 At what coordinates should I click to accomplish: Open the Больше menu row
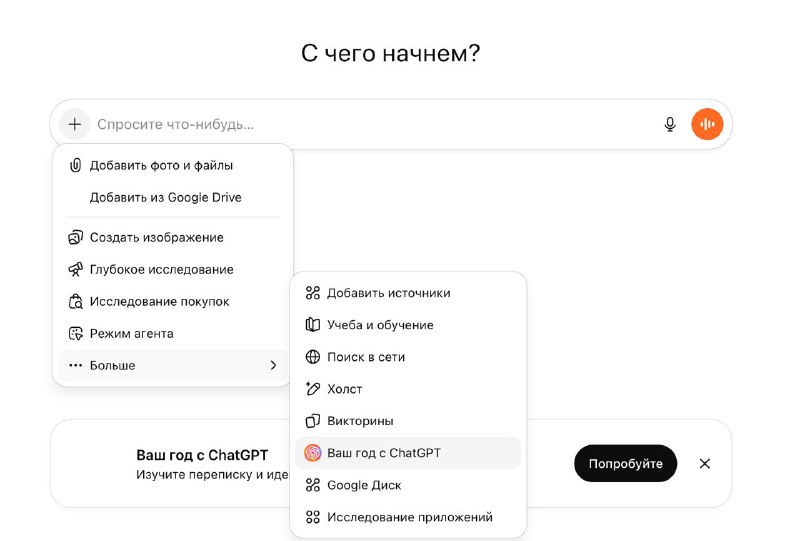click(x=173, y=365)
